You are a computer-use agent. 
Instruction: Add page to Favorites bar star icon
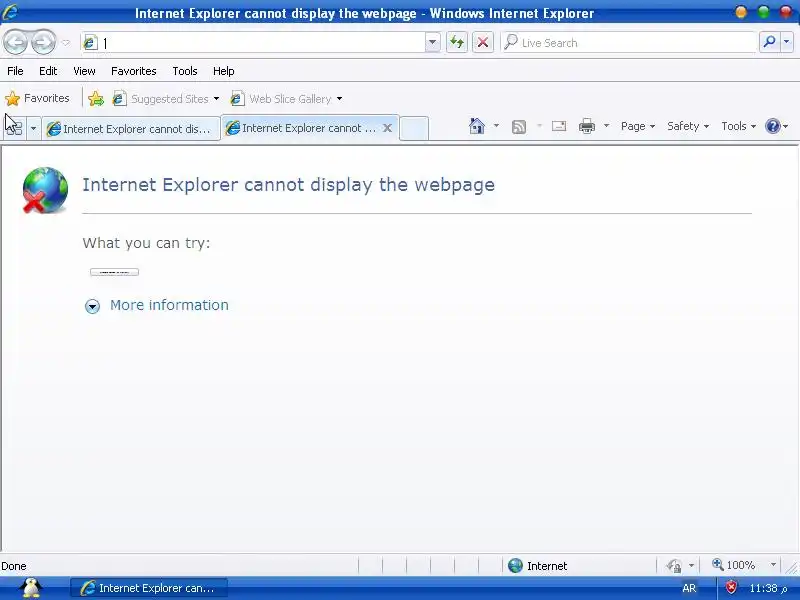point(95,98)
